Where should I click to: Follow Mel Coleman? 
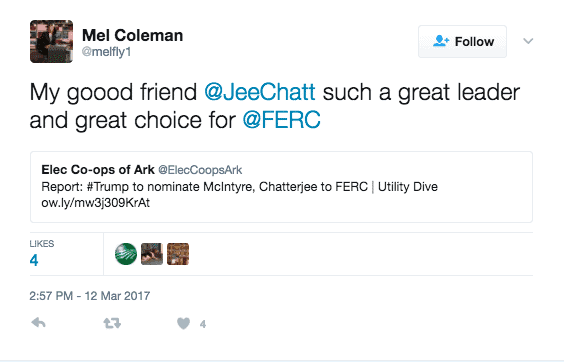coord(462,41)
